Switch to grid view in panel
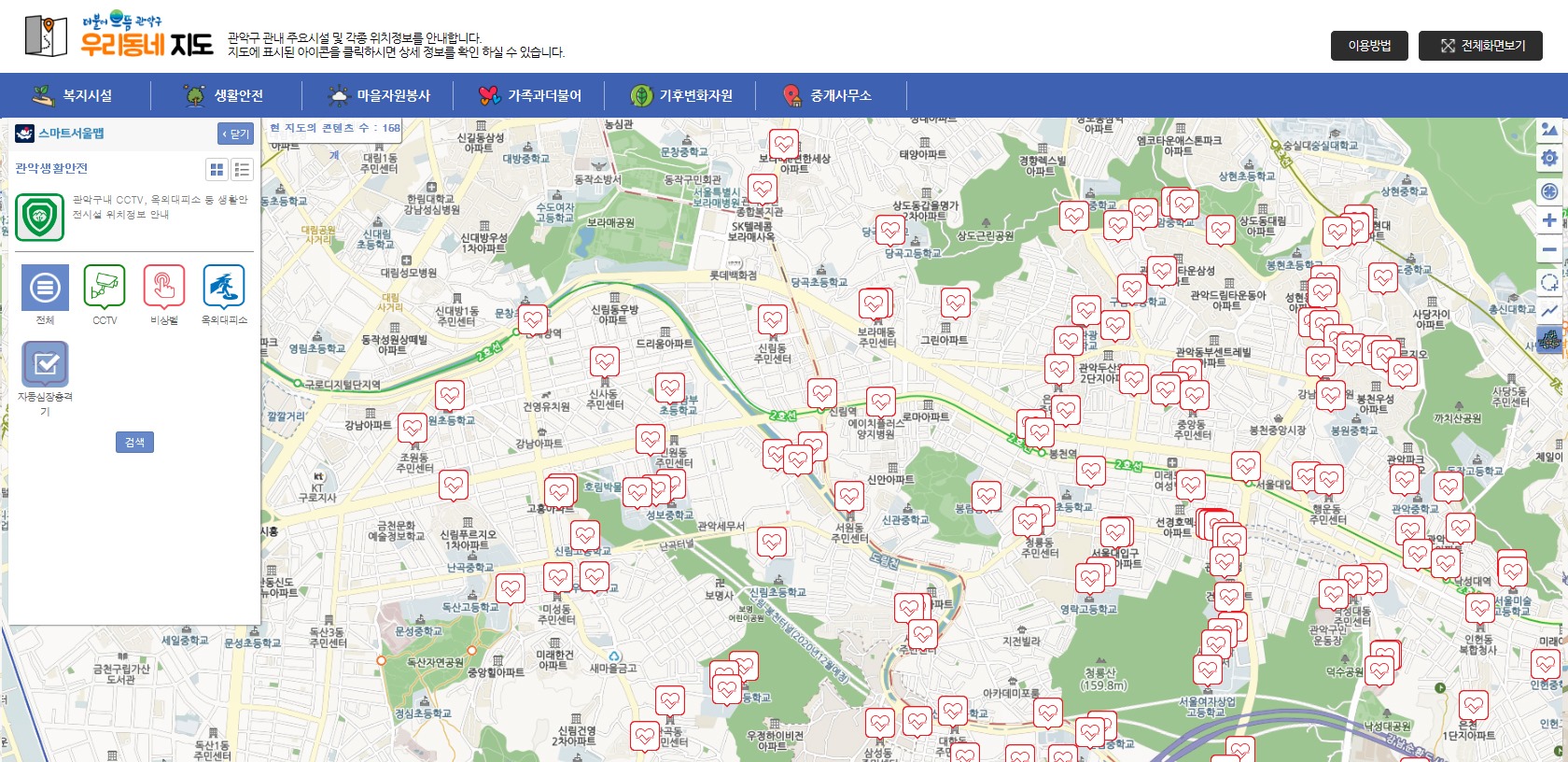Image resolution: width=1568 pixels, height=762 pixels. point(217,169)
